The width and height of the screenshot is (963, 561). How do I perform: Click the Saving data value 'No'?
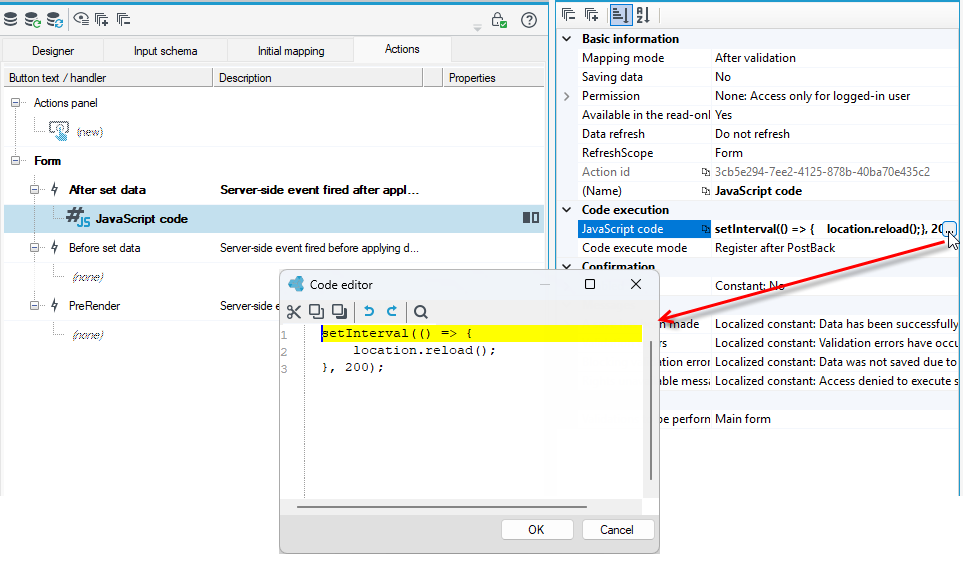(723, 77)
